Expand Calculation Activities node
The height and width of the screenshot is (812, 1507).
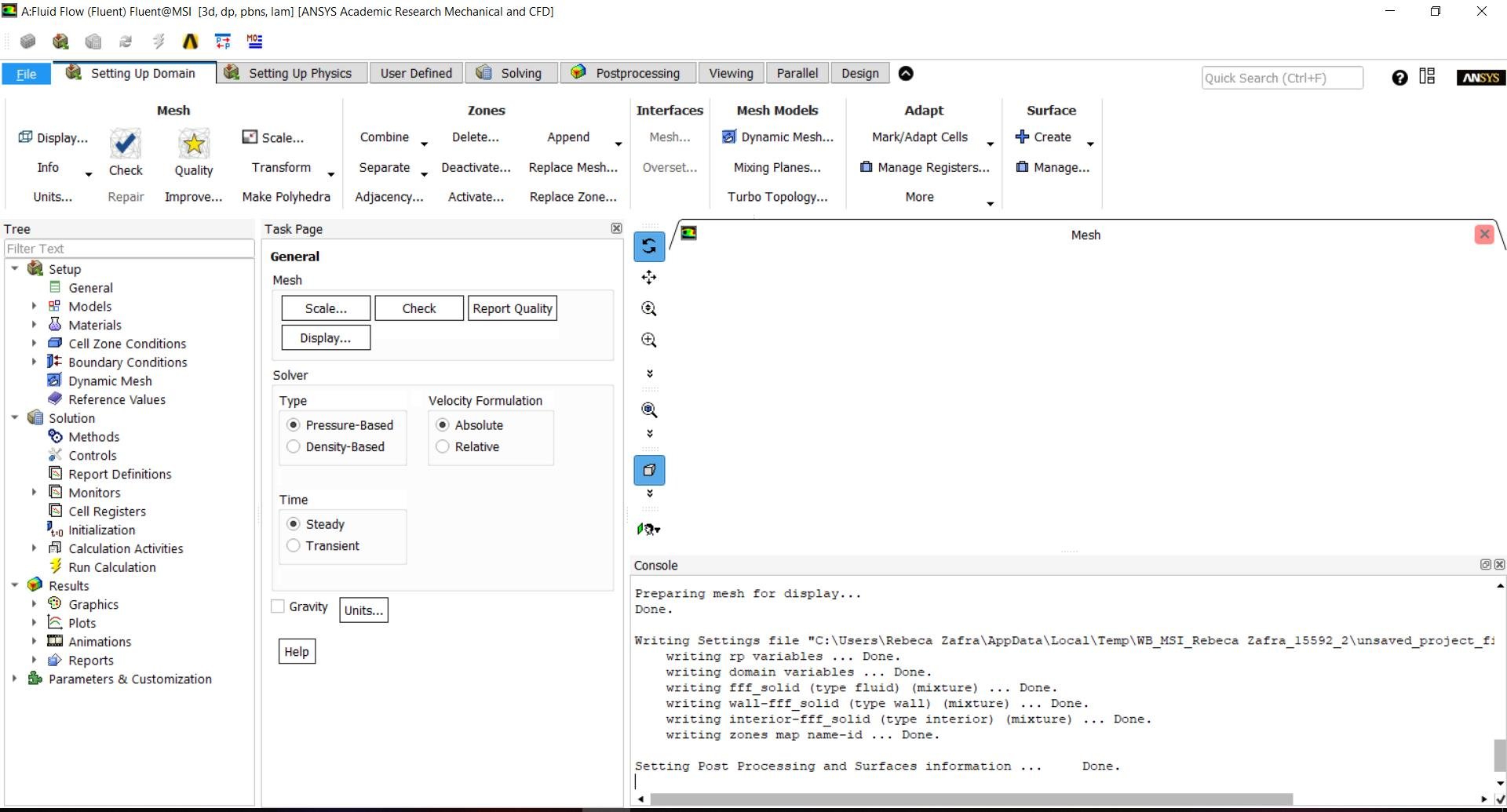coord(34,548)
